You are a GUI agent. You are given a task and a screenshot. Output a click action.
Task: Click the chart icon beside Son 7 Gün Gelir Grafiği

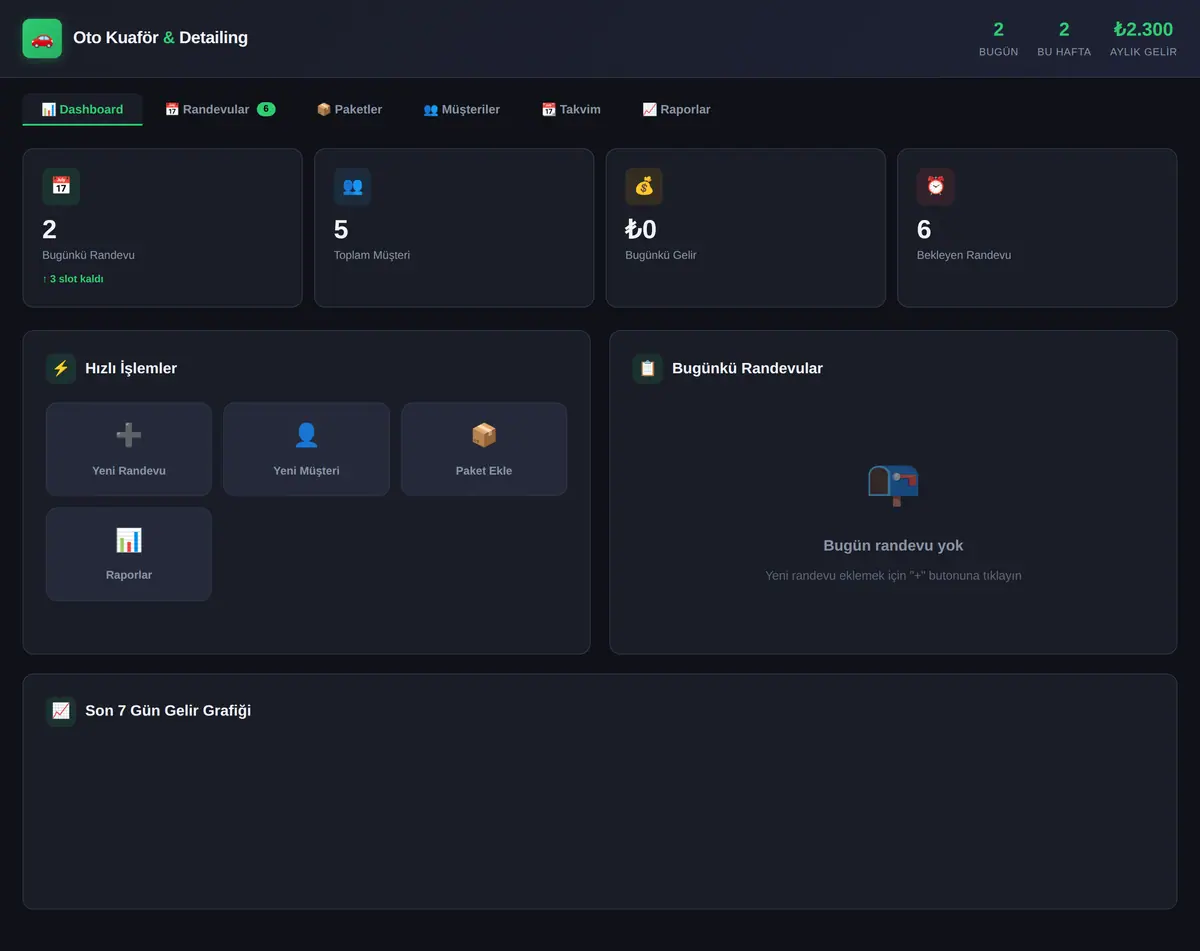tap(61, 711)
